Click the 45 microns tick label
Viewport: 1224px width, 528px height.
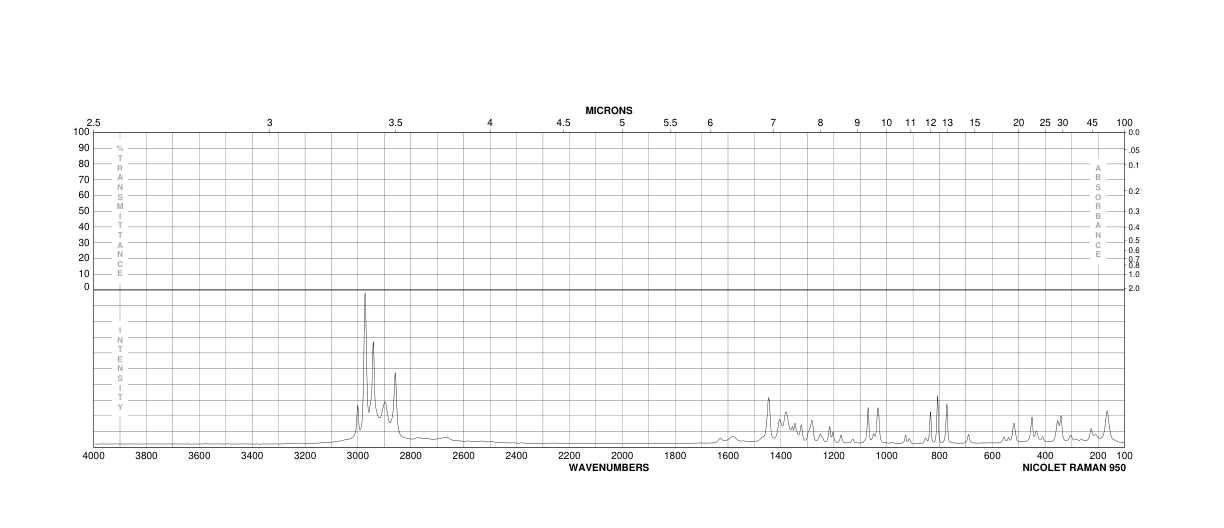point(1092,122)
